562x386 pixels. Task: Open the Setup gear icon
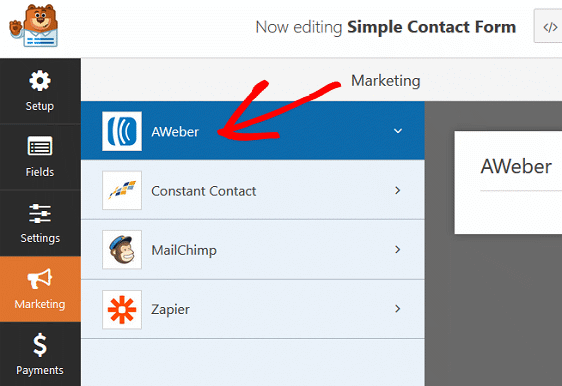point(40,81)
